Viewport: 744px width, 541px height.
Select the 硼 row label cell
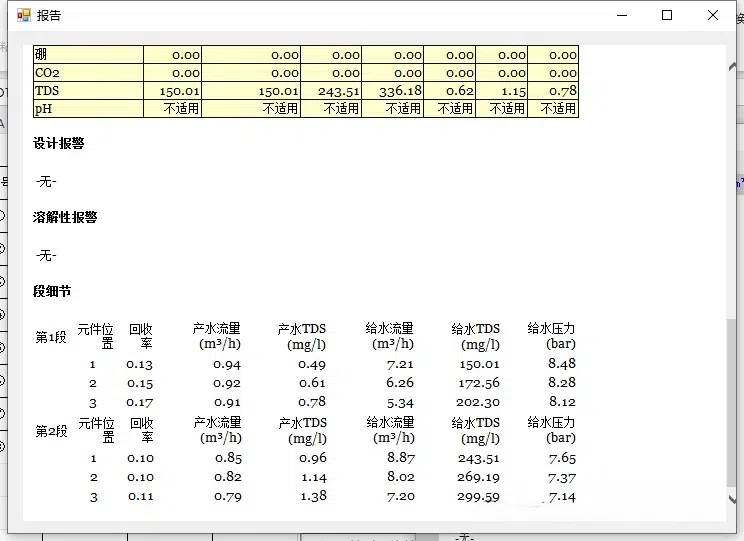[88, 55]
